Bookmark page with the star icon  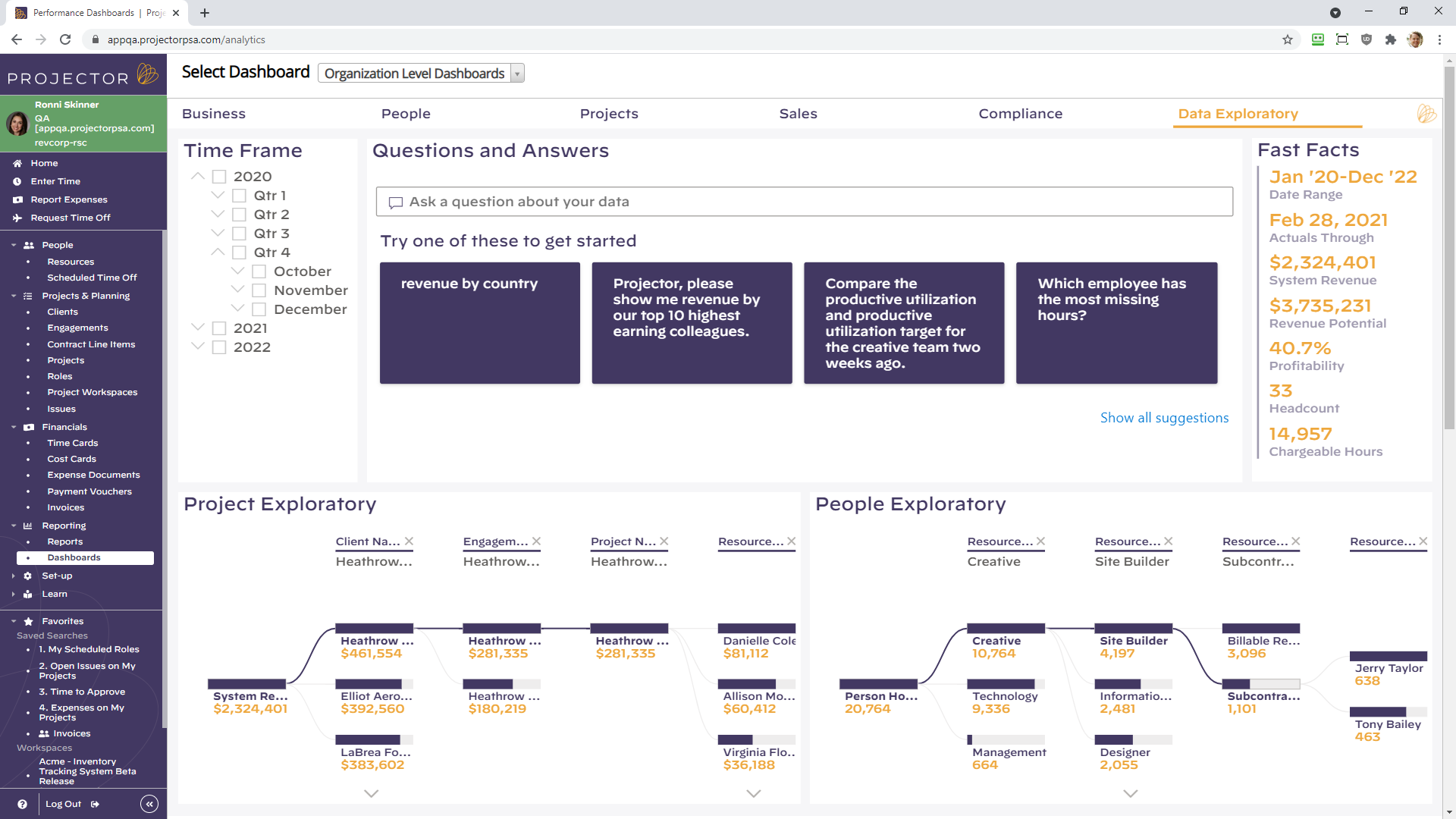1287,39
